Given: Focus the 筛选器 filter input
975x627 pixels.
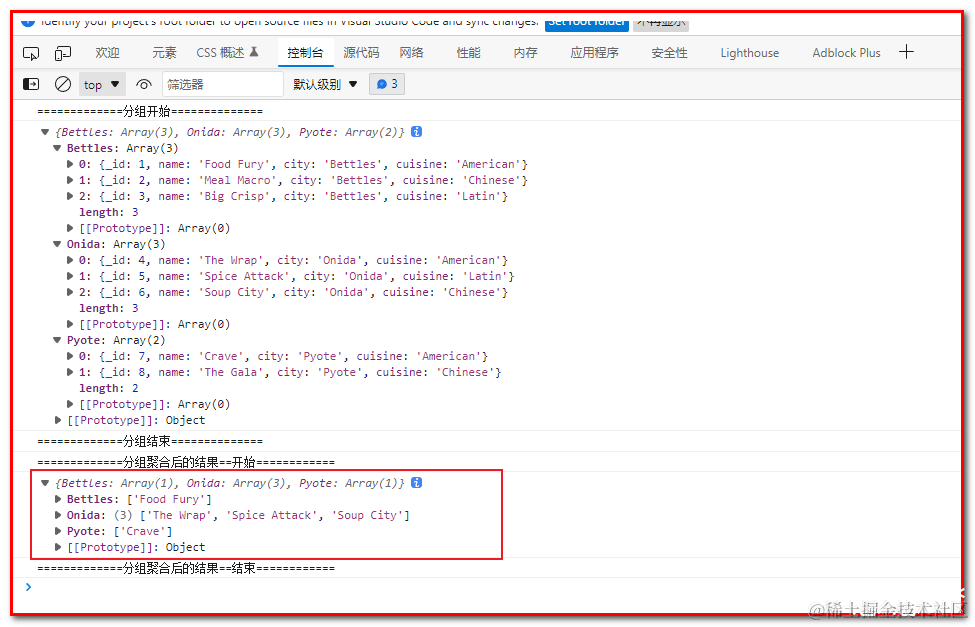Looking at the screenshot, I should [x=223, y=85].
